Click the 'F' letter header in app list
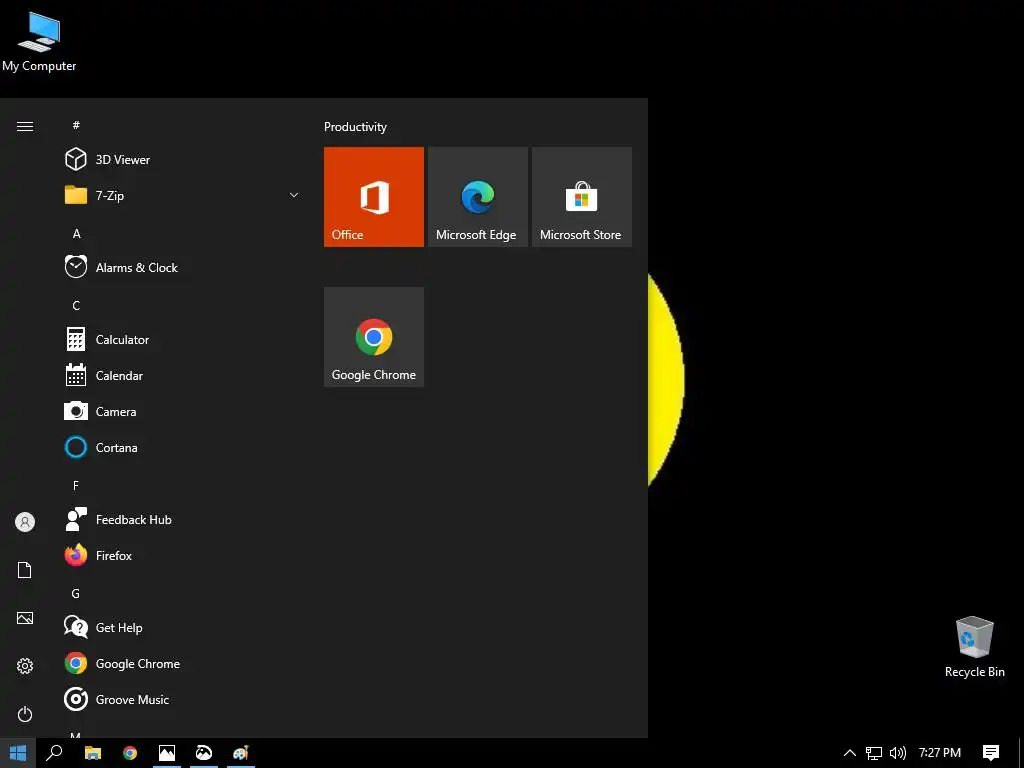1024x768 pixels. (x=76, y=485)
